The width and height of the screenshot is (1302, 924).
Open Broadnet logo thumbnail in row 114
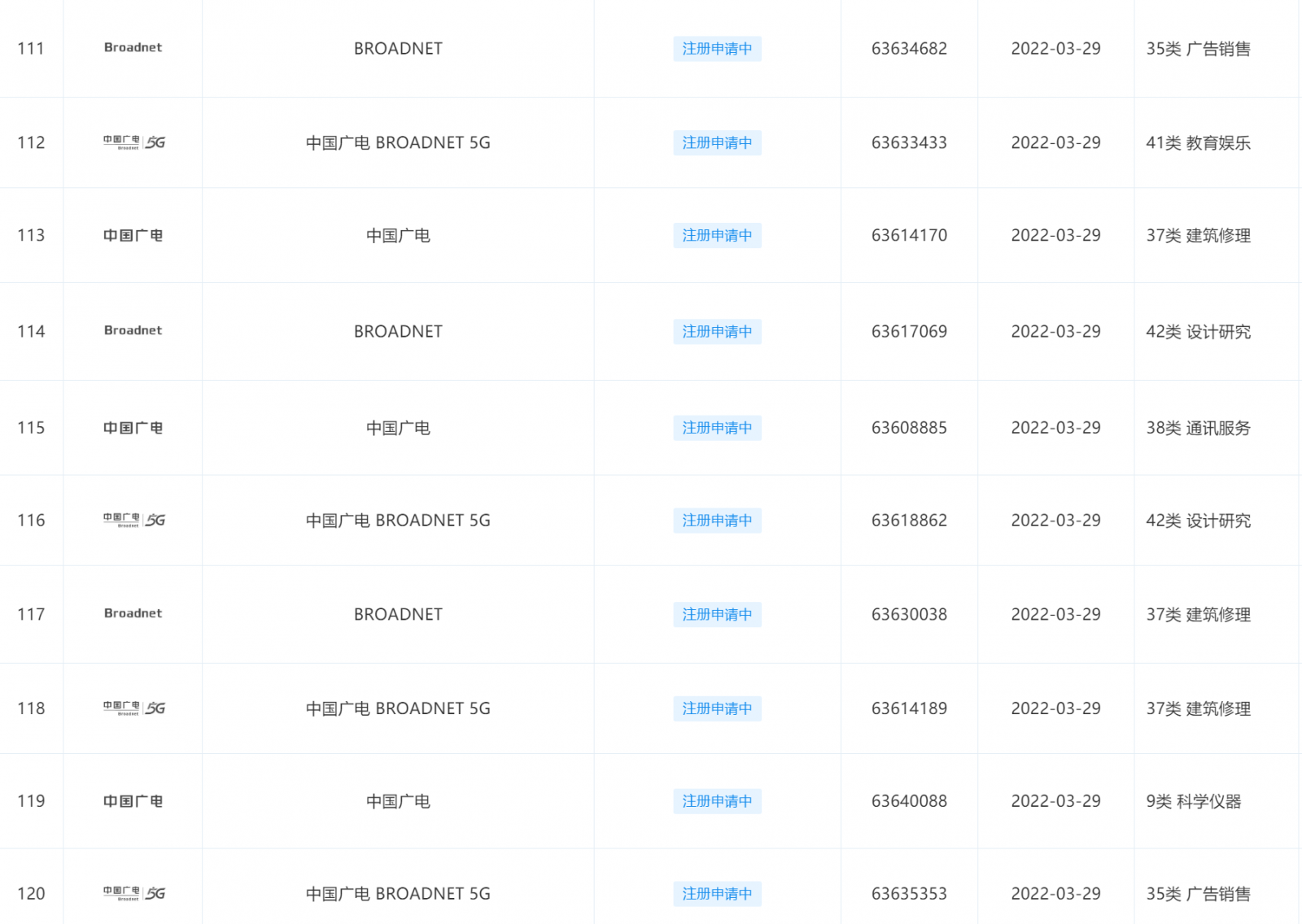coord(133,331)
